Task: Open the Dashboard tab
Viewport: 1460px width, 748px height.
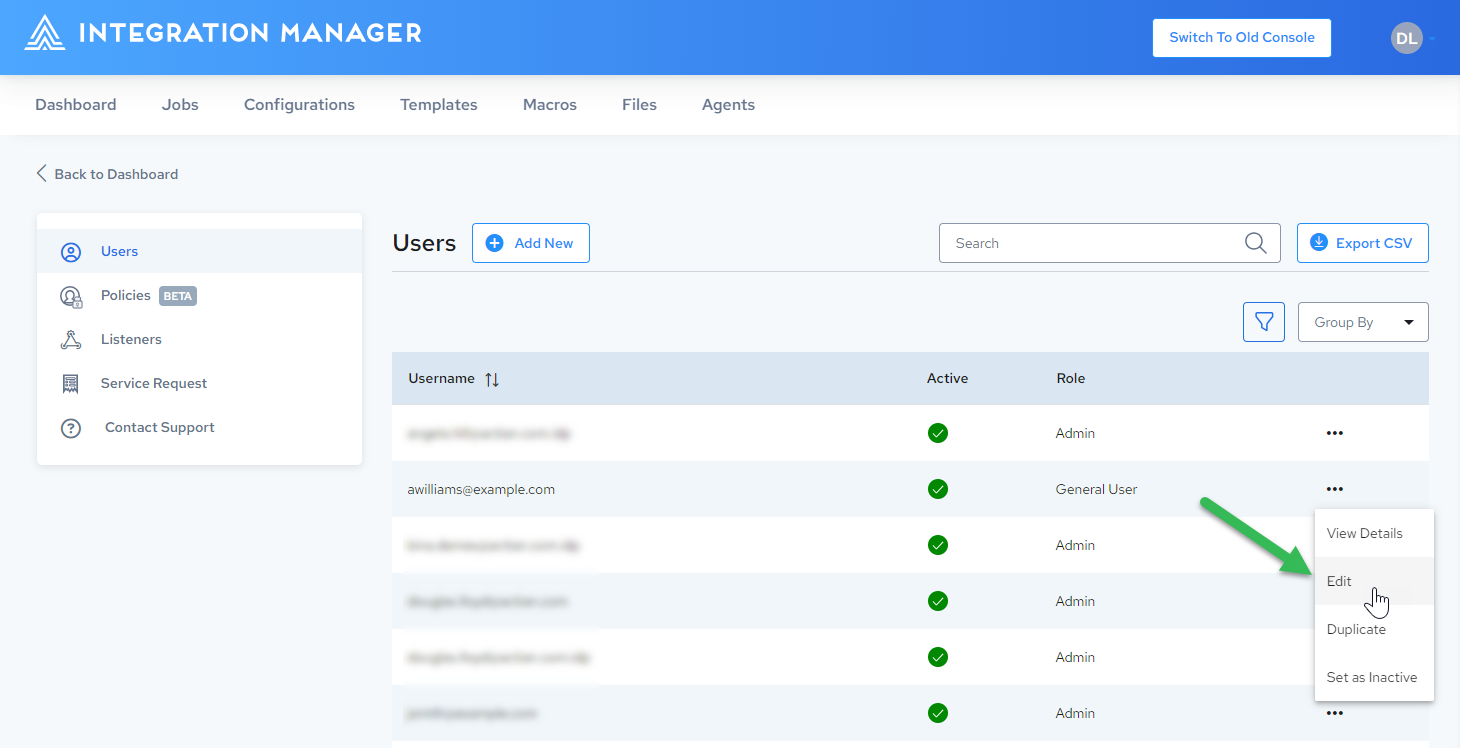Action: 76,105
